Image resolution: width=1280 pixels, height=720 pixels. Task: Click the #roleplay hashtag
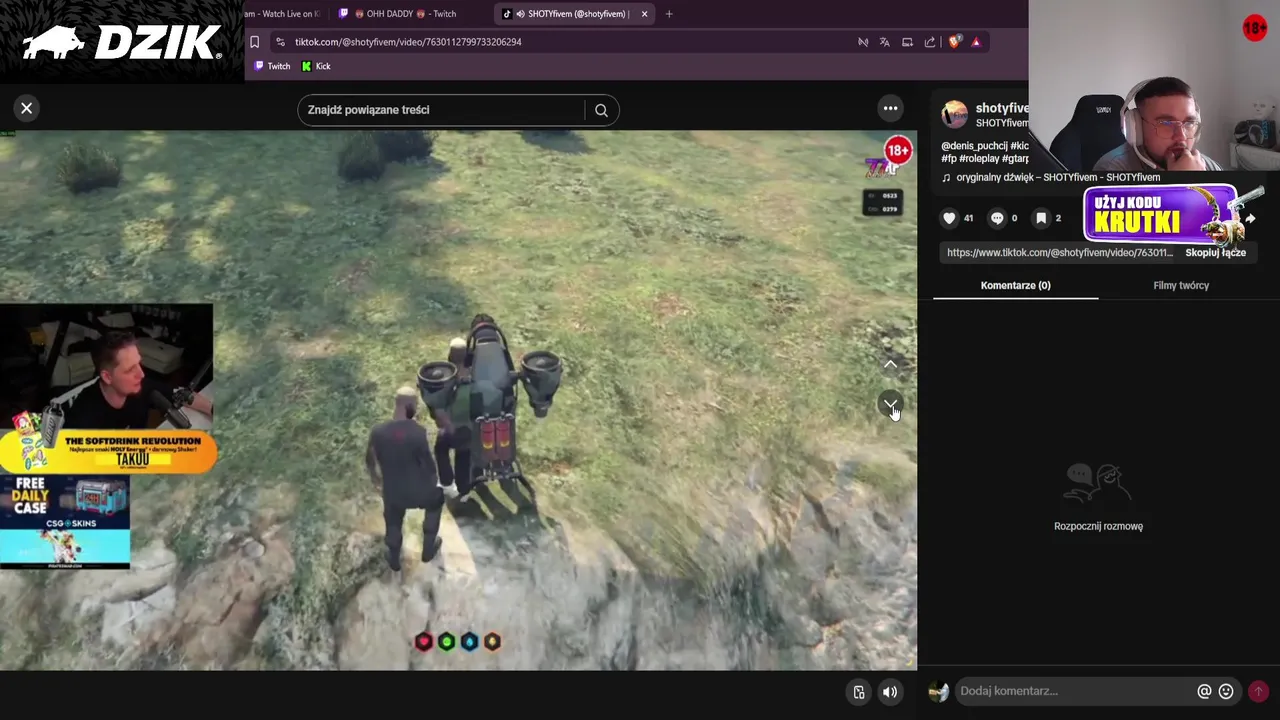coord(978,159)
